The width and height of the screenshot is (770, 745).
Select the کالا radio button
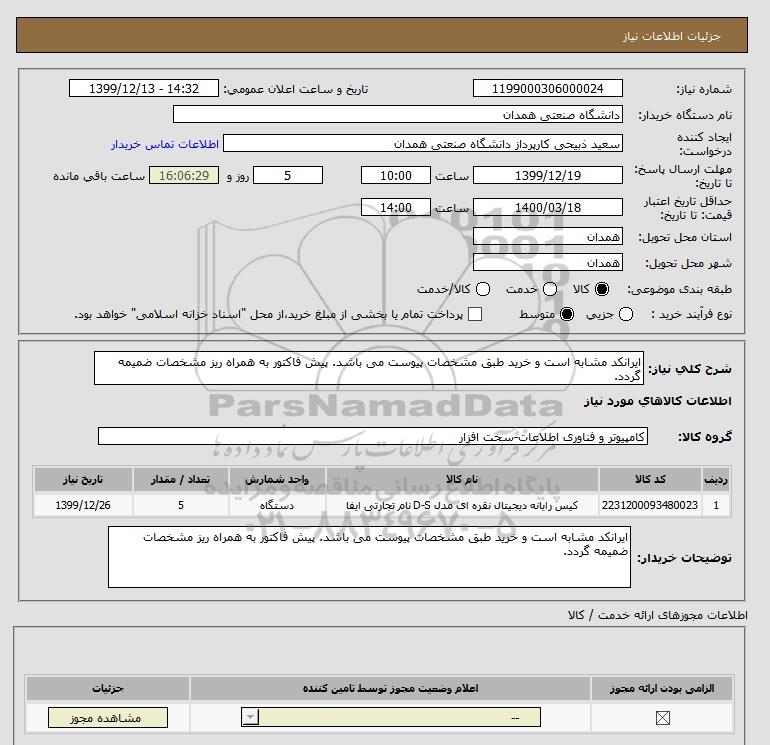click(602, 289)
